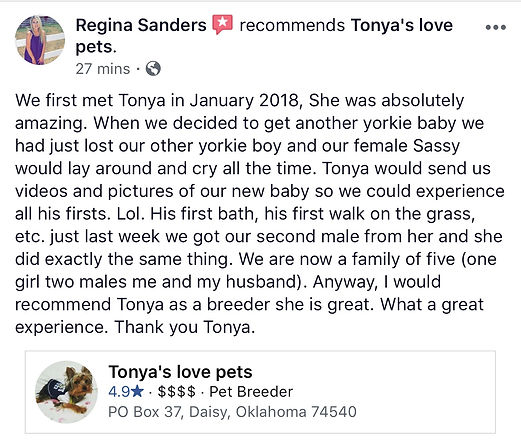
Task: Click the Pet Breeder category label
Action: [251, 392]
